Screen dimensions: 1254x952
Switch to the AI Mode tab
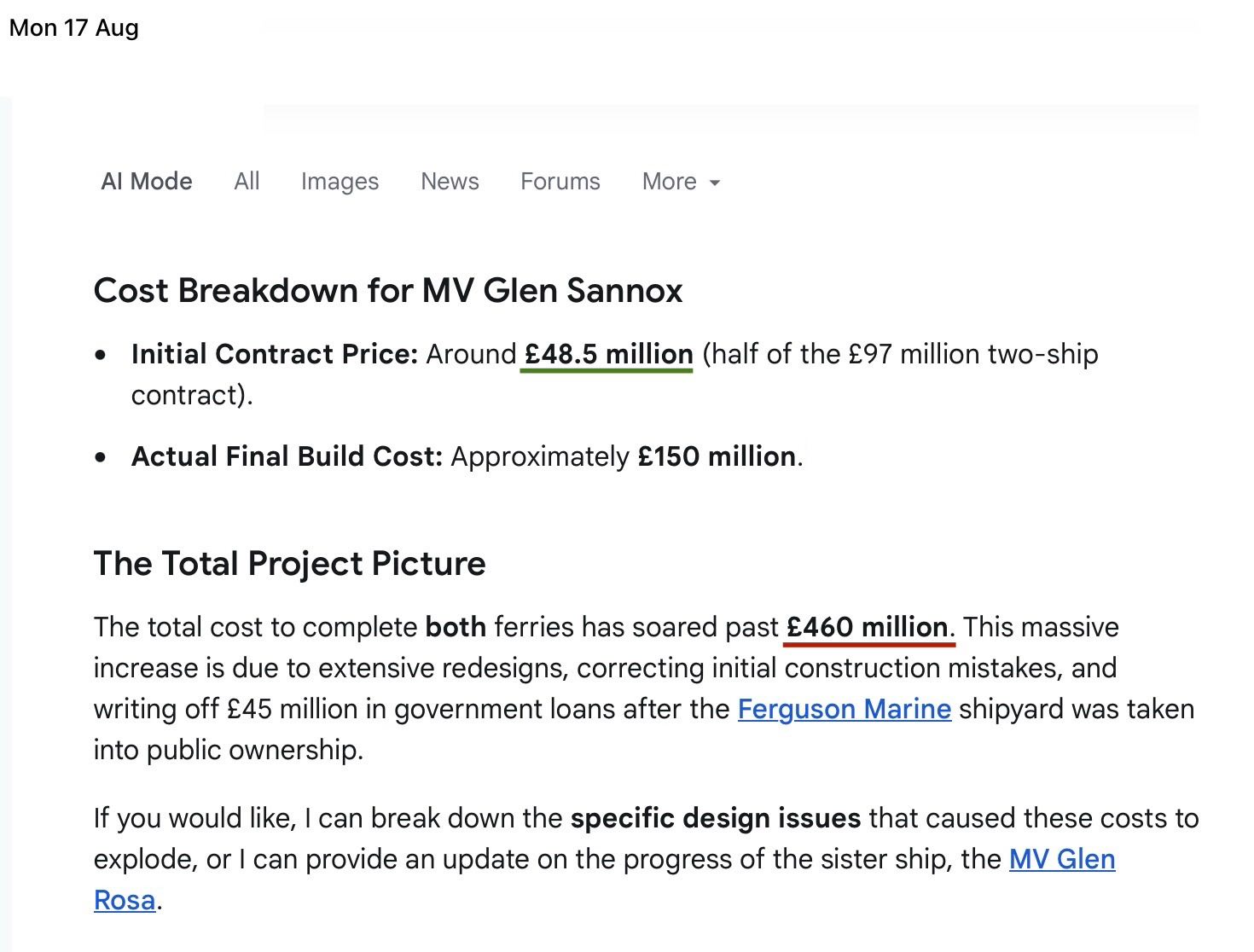[x=147, y=182]
